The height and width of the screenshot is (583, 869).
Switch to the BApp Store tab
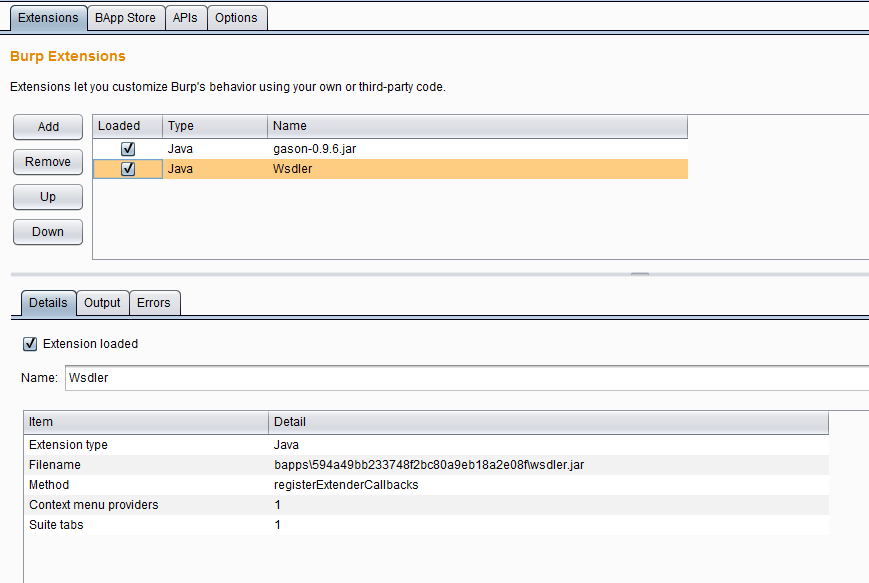(125, 18)
